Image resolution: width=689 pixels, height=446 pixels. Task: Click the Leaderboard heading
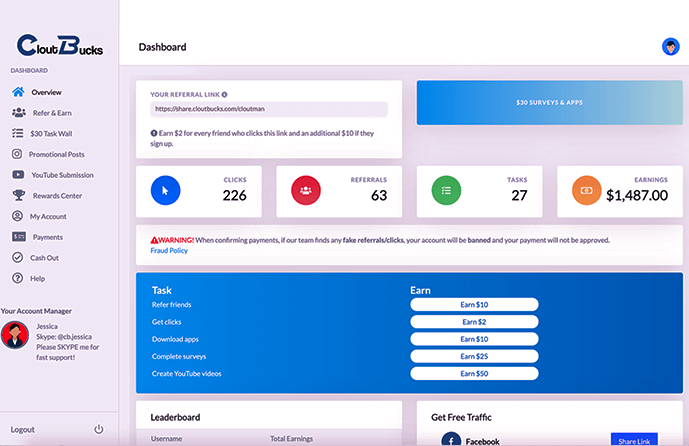click(175, 417)
